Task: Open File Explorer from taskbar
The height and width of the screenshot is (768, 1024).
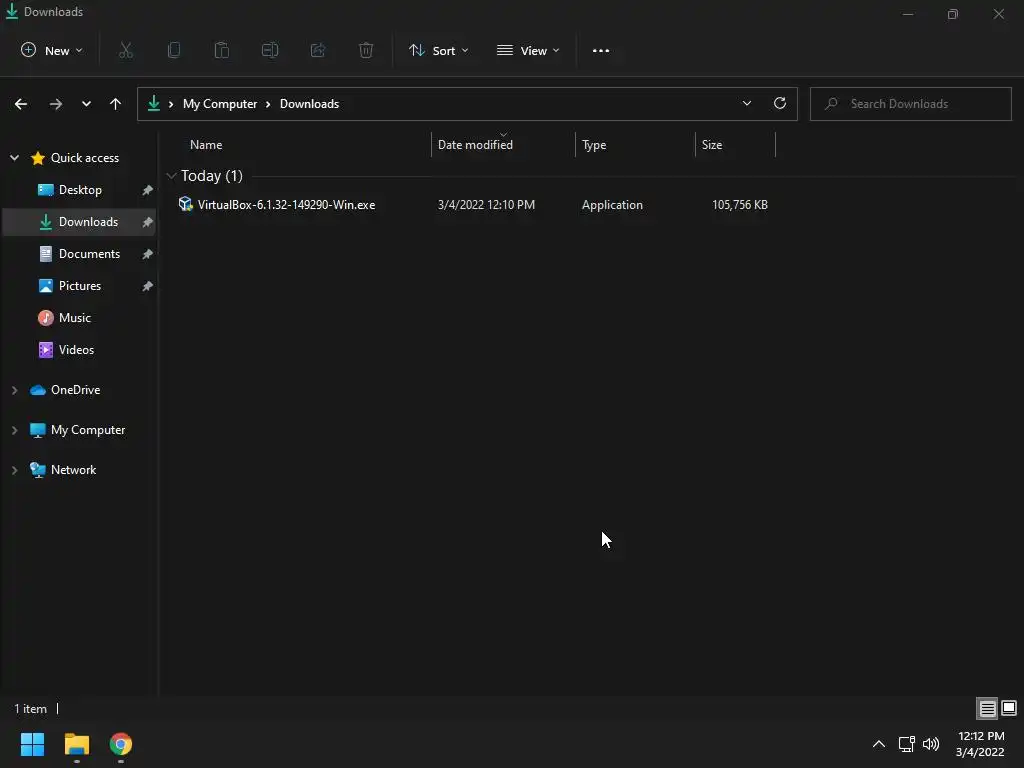Action: click(x=77, y=744)
